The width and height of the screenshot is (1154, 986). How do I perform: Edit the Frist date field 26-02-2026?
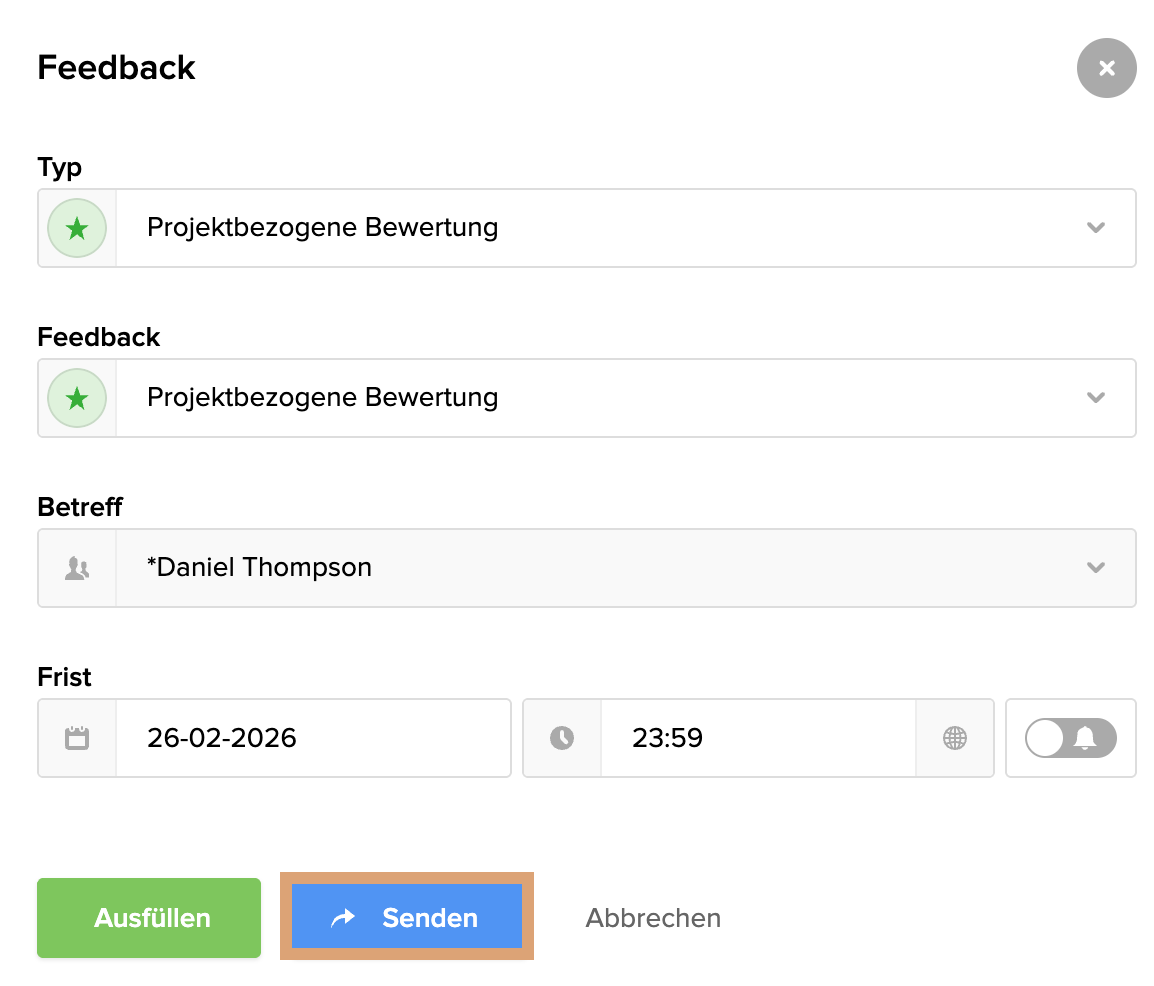pos(312,739)
